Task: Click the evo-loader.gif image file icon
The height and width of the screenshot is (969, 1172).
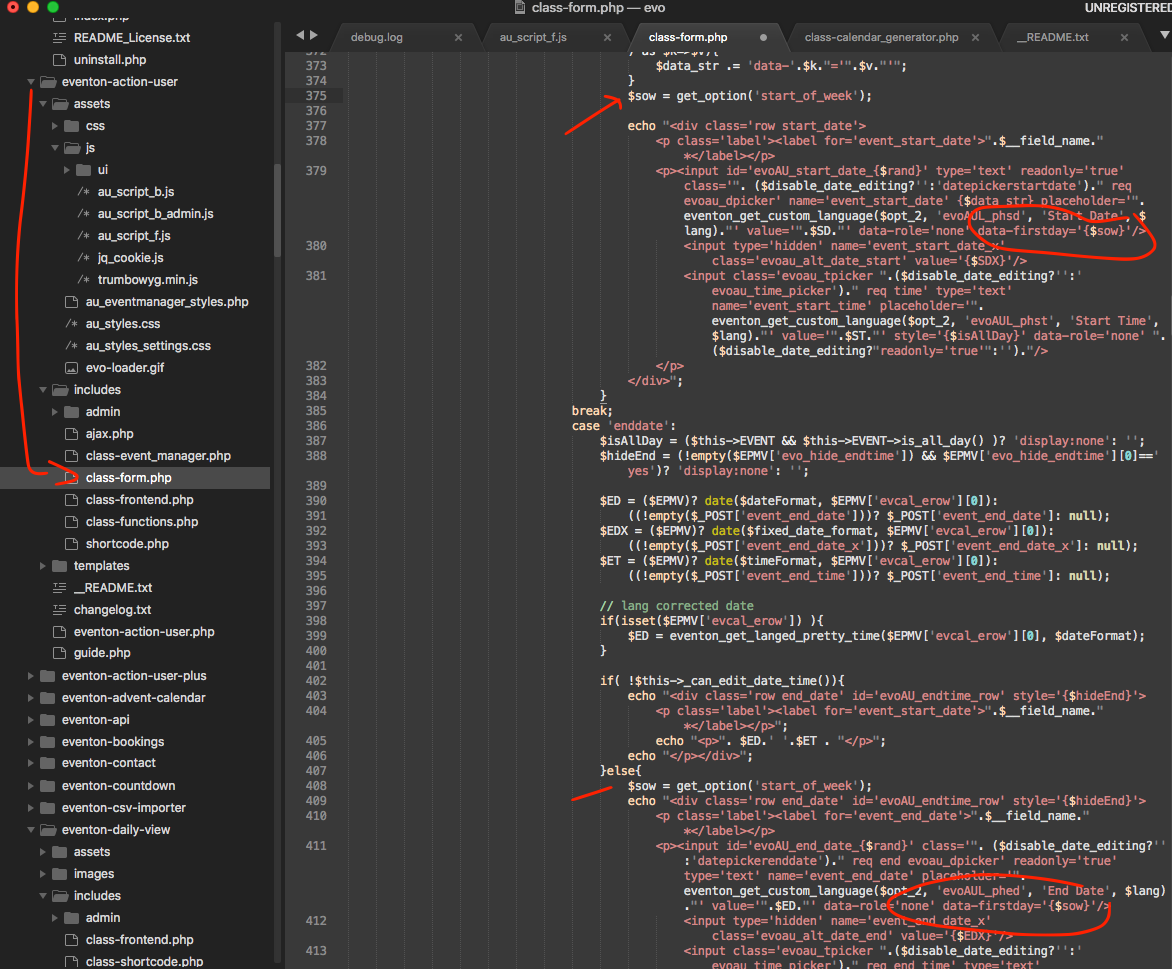Action: point(70,368)
